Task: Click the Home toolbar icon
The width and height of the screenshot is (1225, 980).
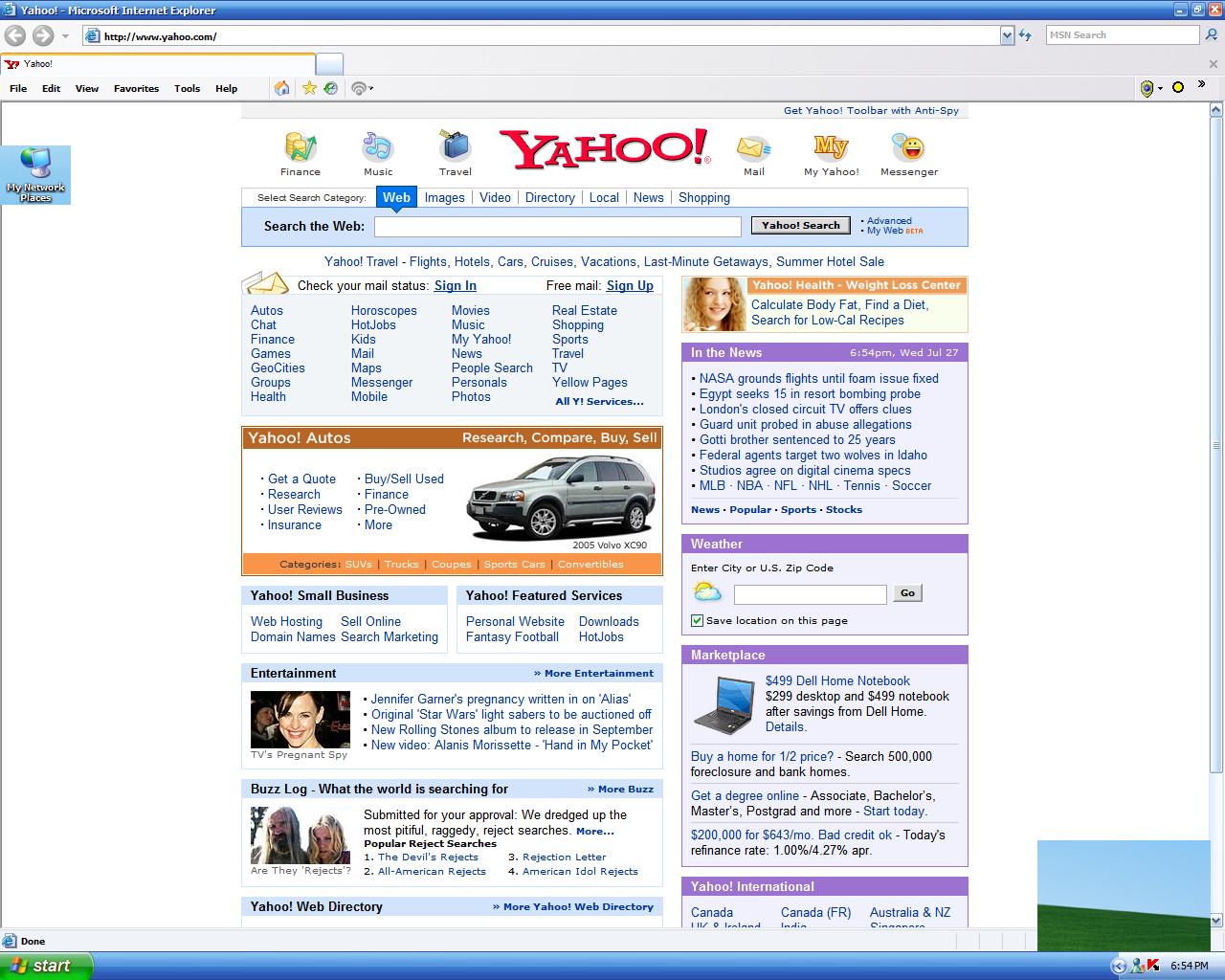Action: point(281,88)
